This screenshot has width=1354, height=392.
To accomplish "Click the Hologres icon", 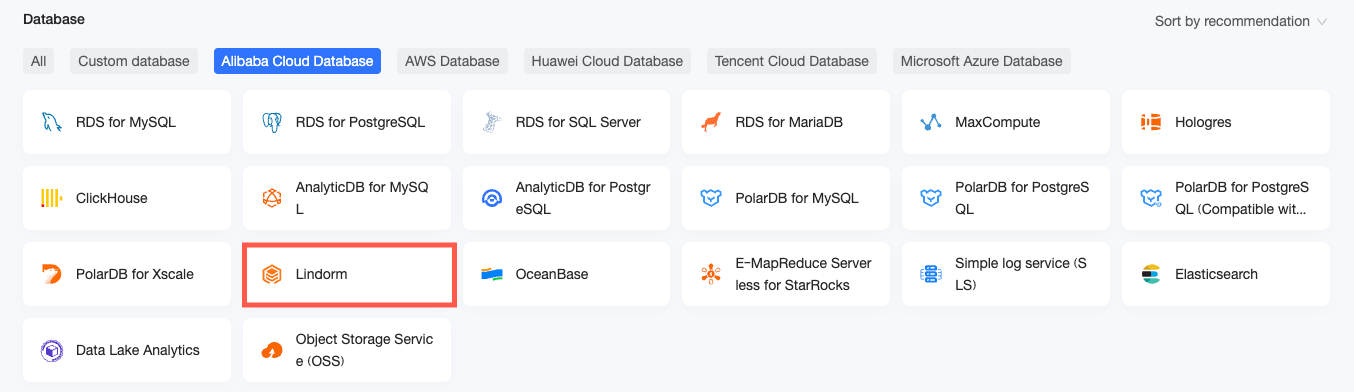I will [x=1151, y=122].
